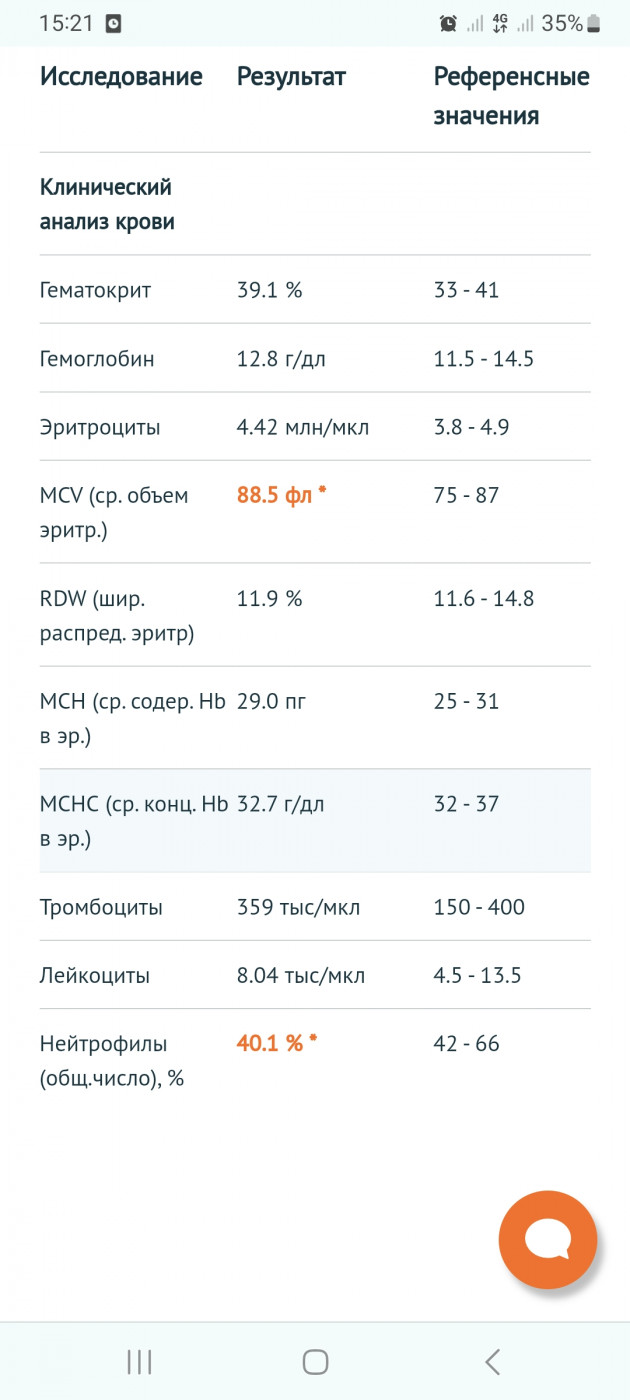The width and height of the screenshot is (630, 1400).
Task: Tap the alarm clock status icon
Action: pyautogui.click(x=449, y=23)
